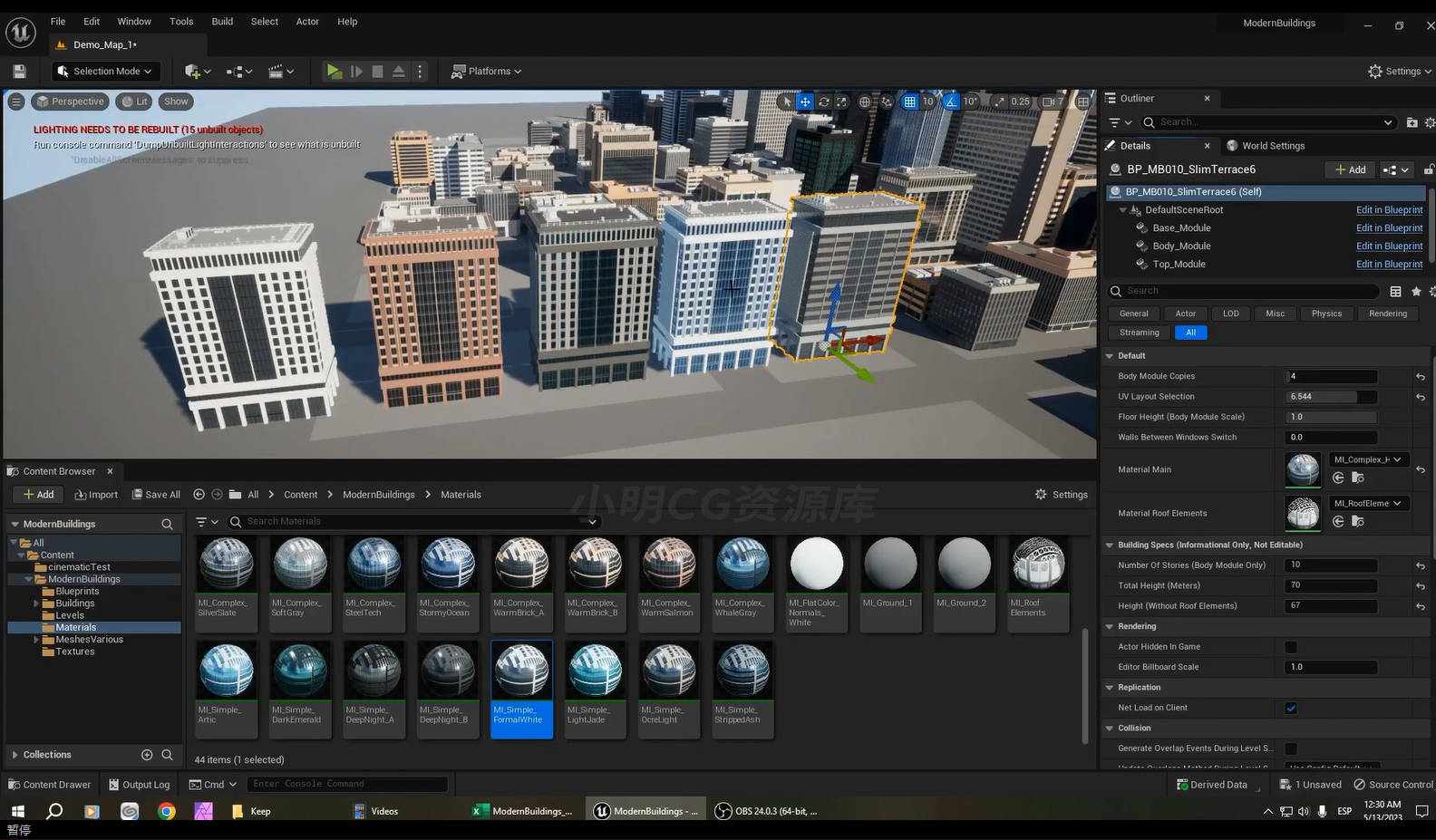Select the translate (move) gizmo tool
This screenshot has height=840, width=1436.
pyautogui.click(x=805, y=101)
